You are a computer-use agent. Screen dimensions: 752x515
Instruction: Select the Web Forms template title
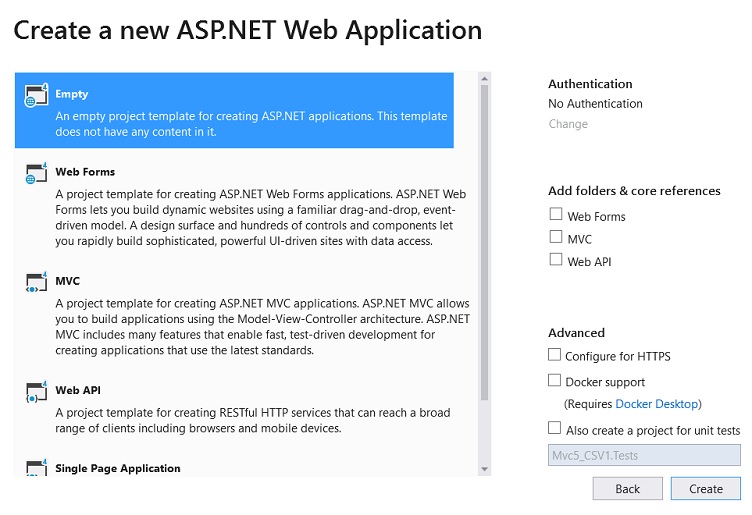click(x=85, y=172)
